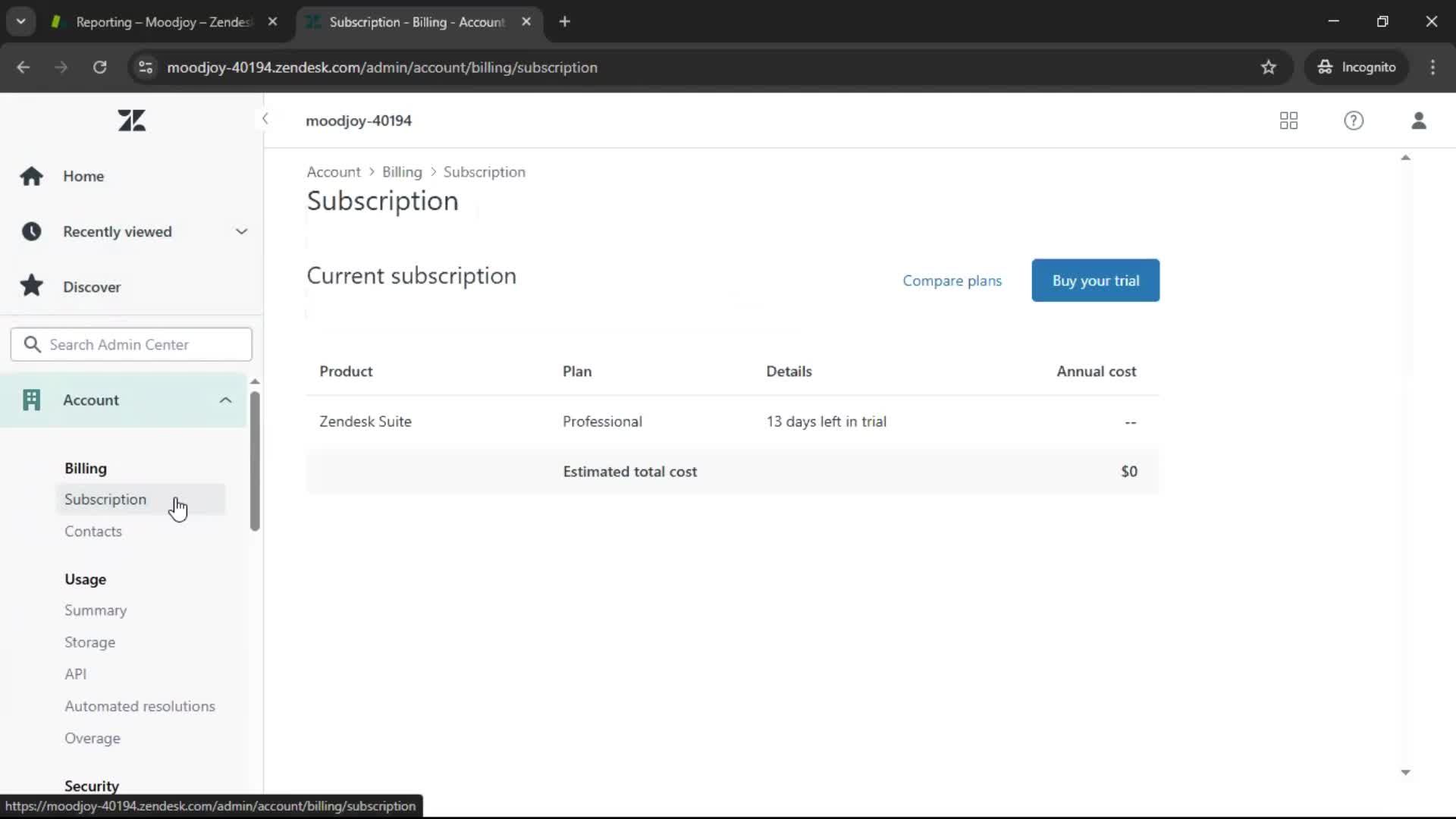Open the user profile icon
Screen dimensions: 1456x819
tap(1419, 121)
